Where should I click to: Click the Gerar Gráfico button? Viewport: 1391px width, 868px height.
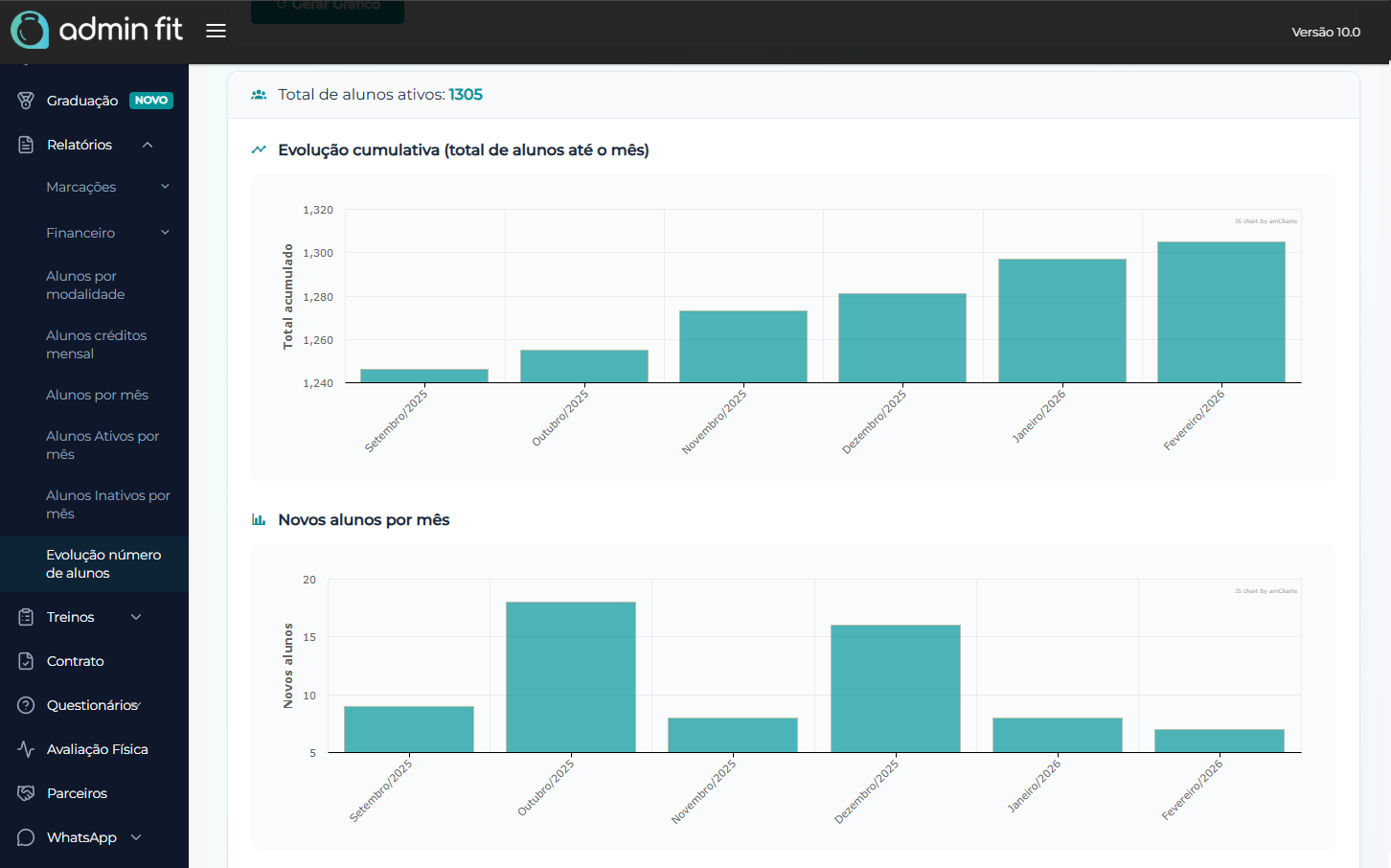(x=328, y=10)
